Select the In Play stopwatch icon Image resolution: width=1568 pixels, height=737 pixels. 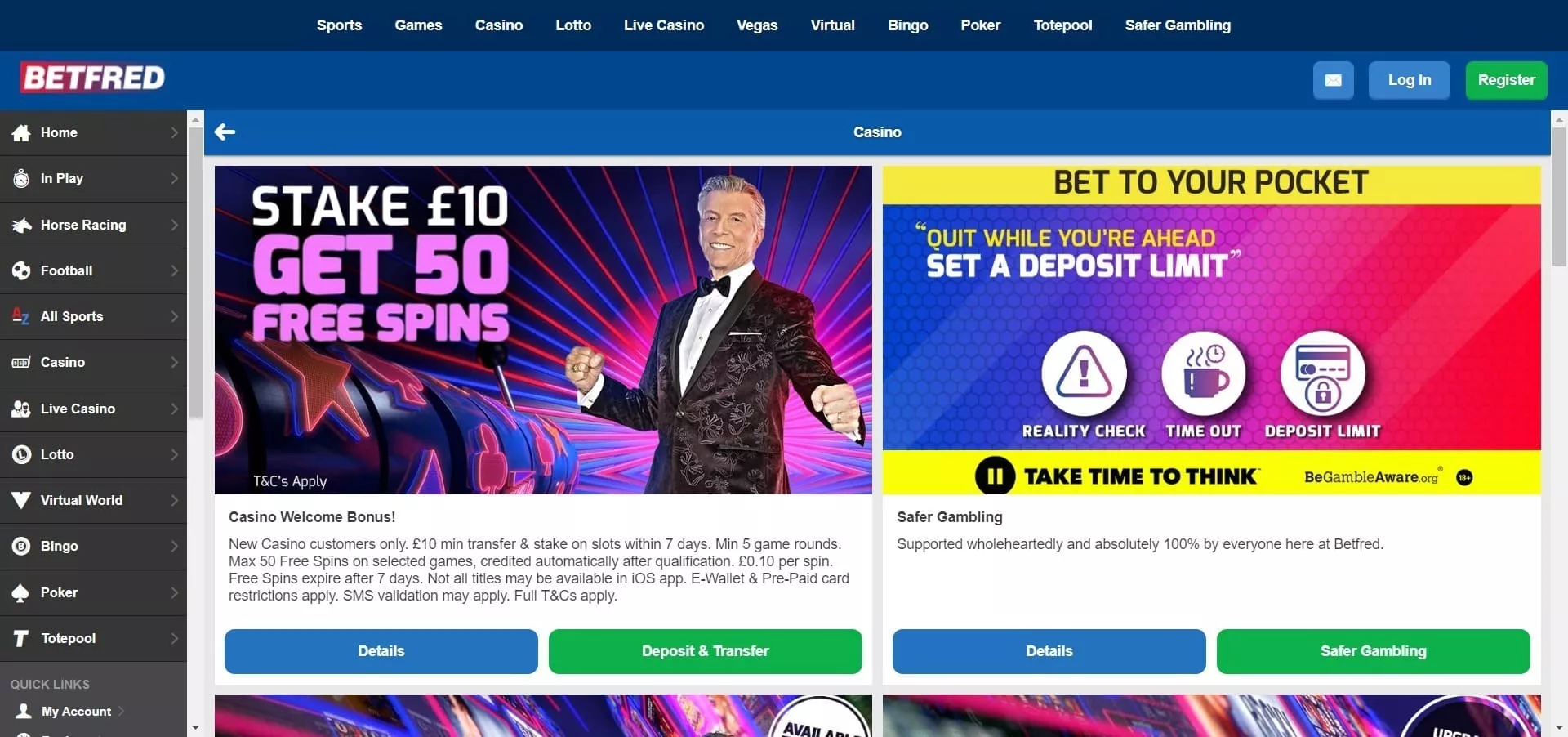coord(21,178)
